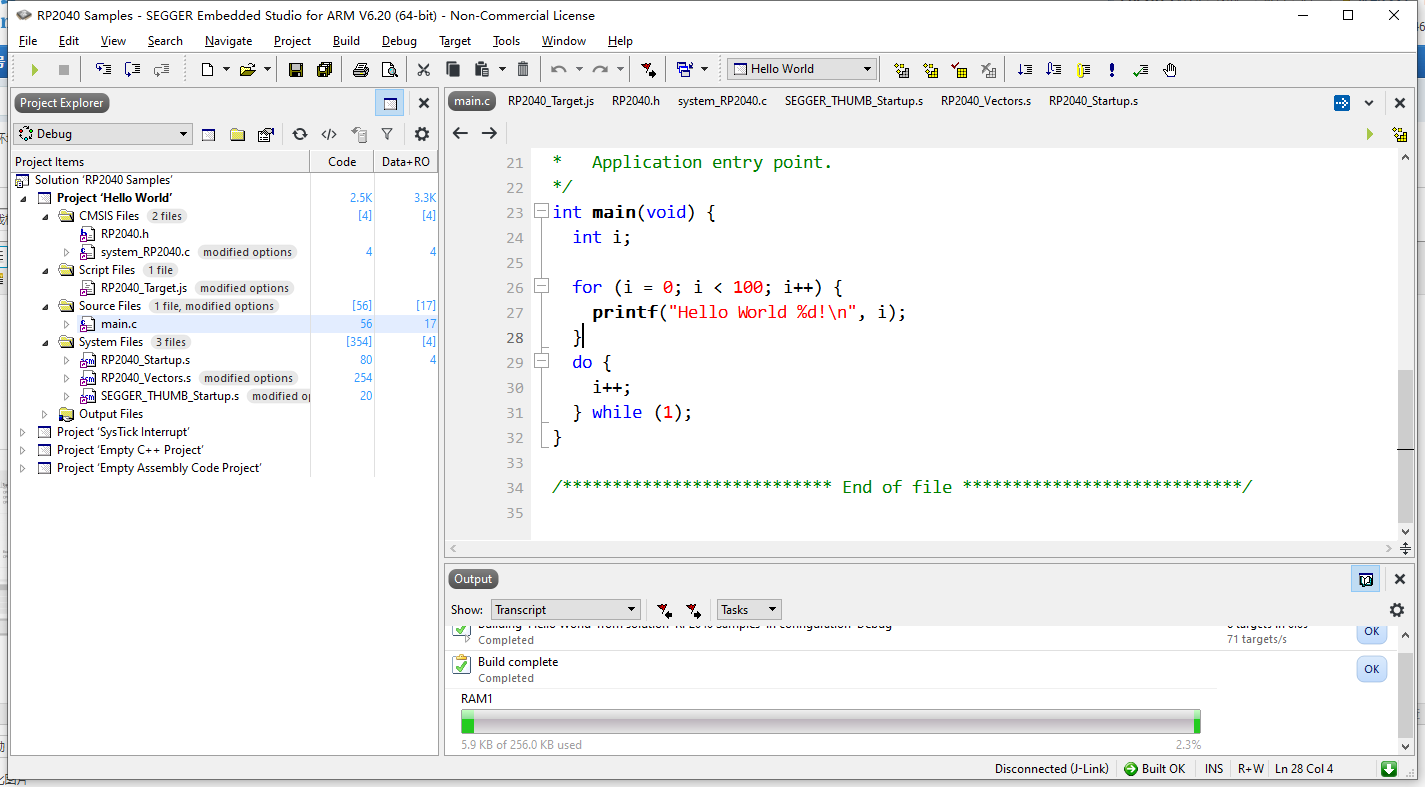Open the Tasks dropdown in Output panel
Viewport: 1425px width, 787px height.
coord(749,610)
